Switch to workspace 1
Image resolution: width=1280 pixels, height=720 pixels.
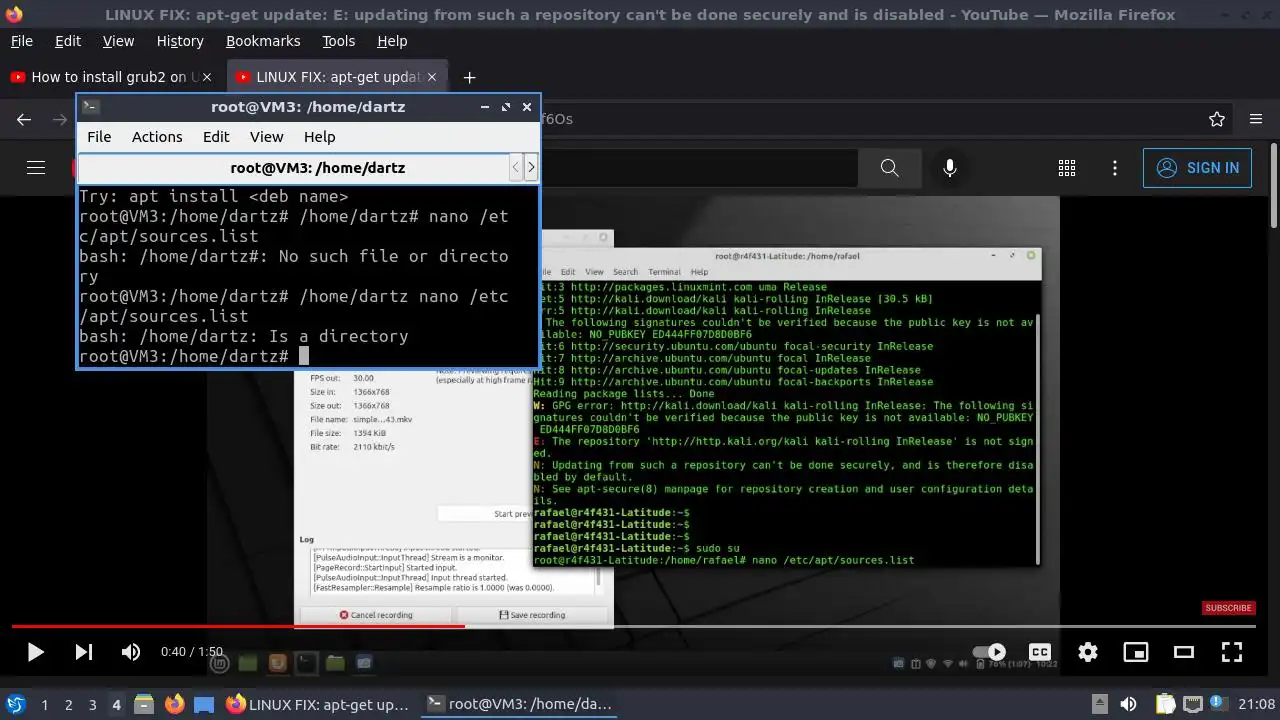point(44,705)
